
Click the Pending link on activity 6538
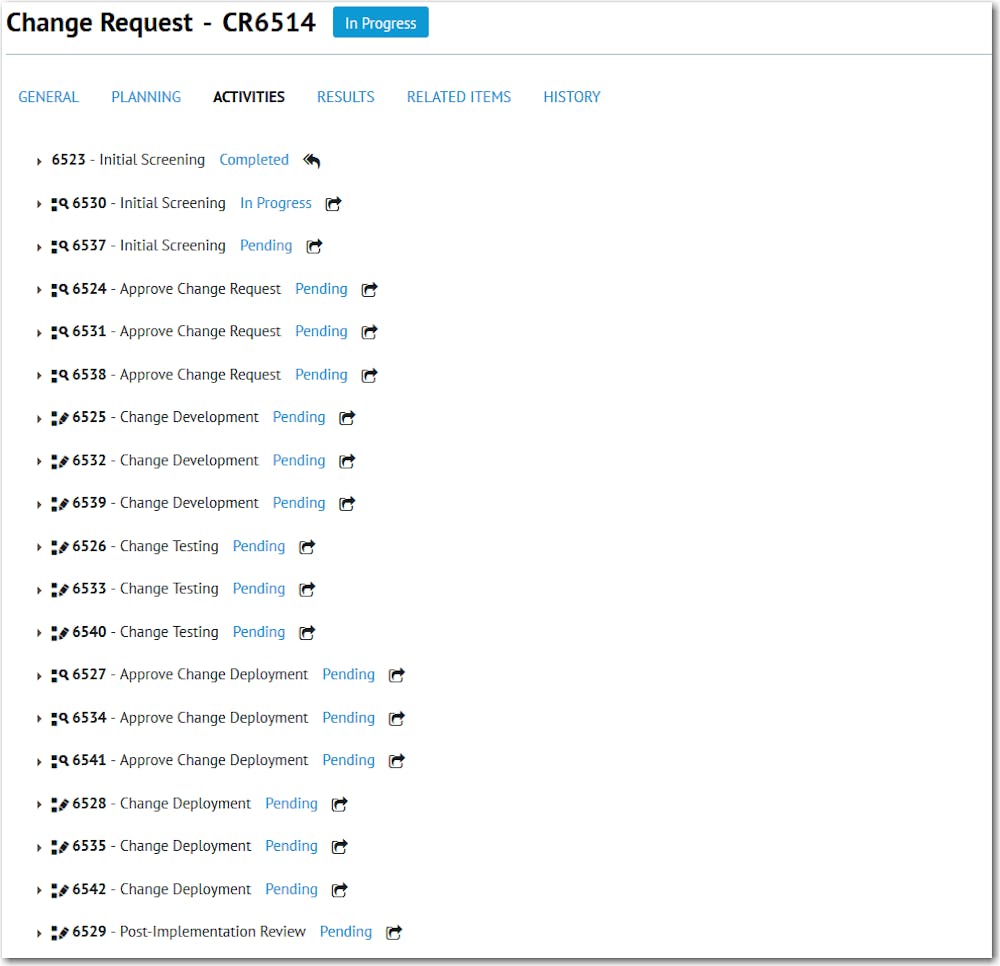pos(321,374)
